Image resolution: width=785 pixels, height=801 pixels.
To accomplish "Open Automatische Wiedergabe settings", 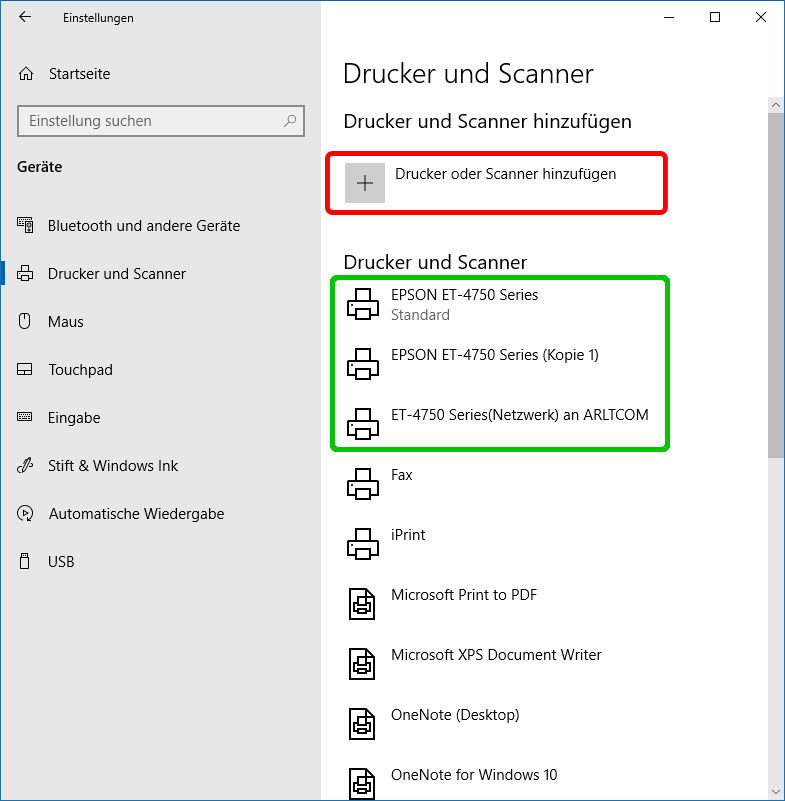I will [x=136, y=514].
